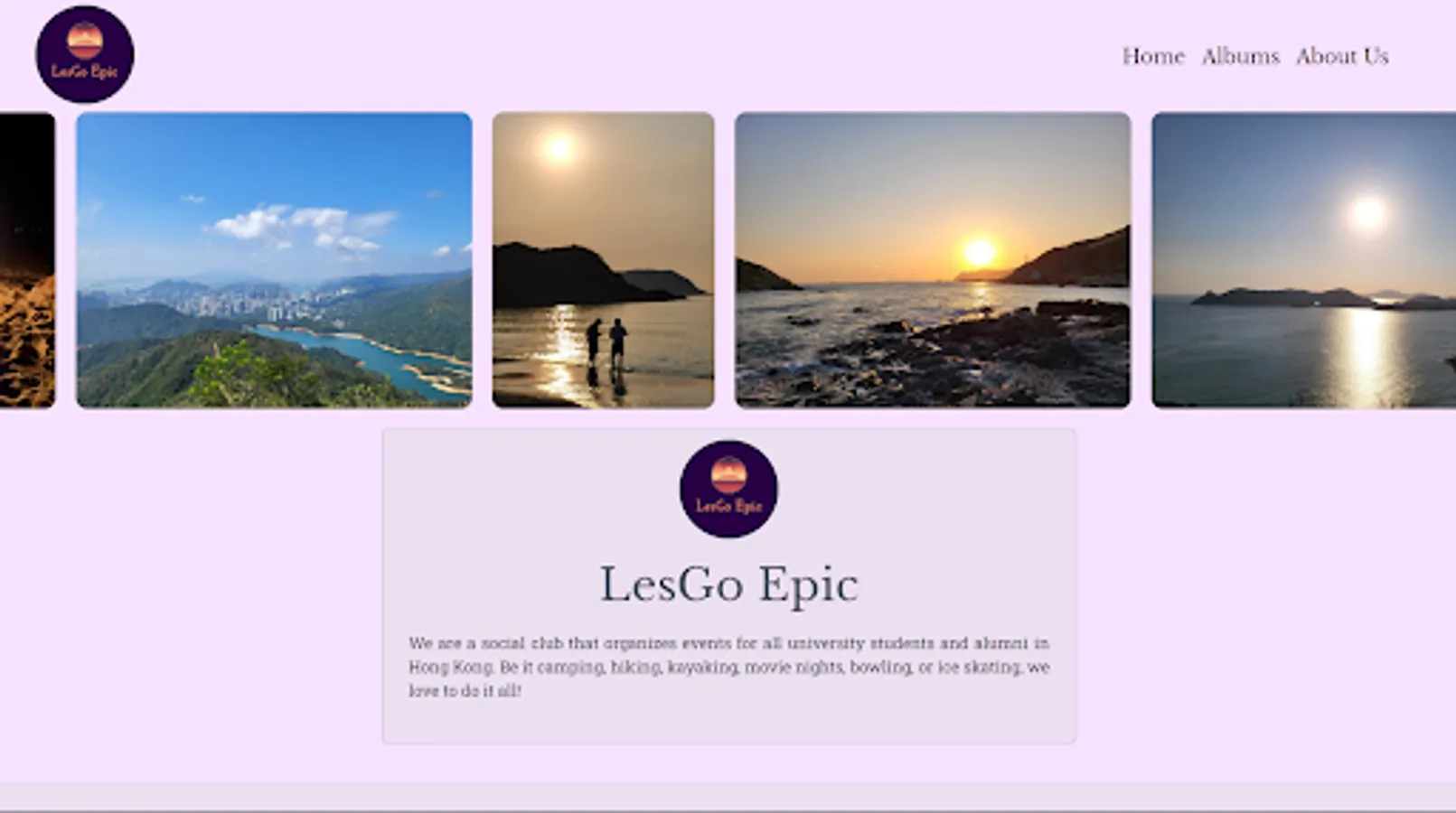Open the reservoir and city skyline photo
The height and width of the screenshot is (813, 1456).
coord(274,260)
